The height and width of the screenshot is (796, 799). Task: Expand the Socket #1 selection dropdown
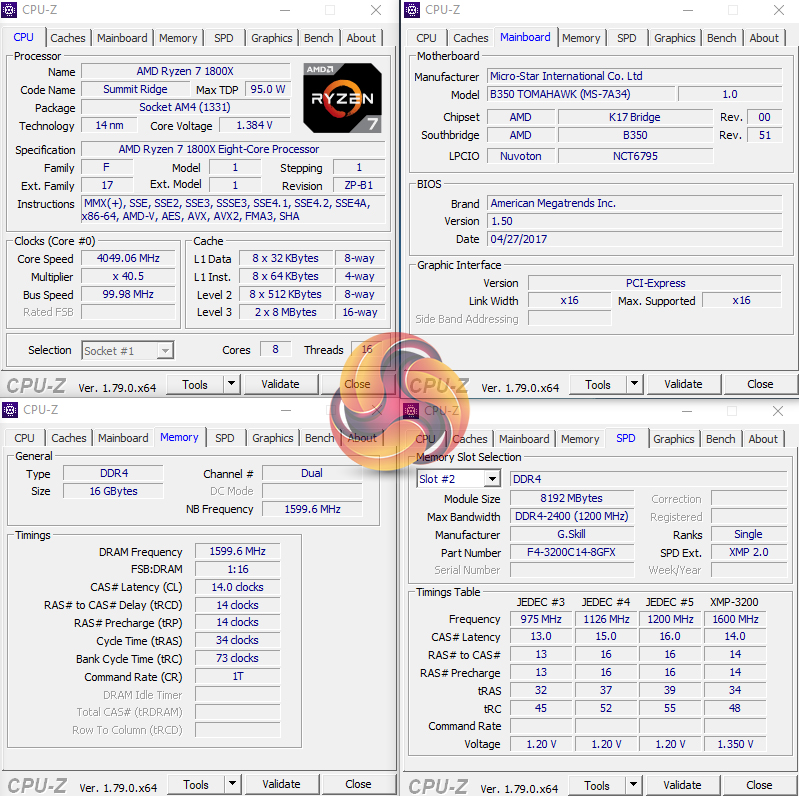165,351
